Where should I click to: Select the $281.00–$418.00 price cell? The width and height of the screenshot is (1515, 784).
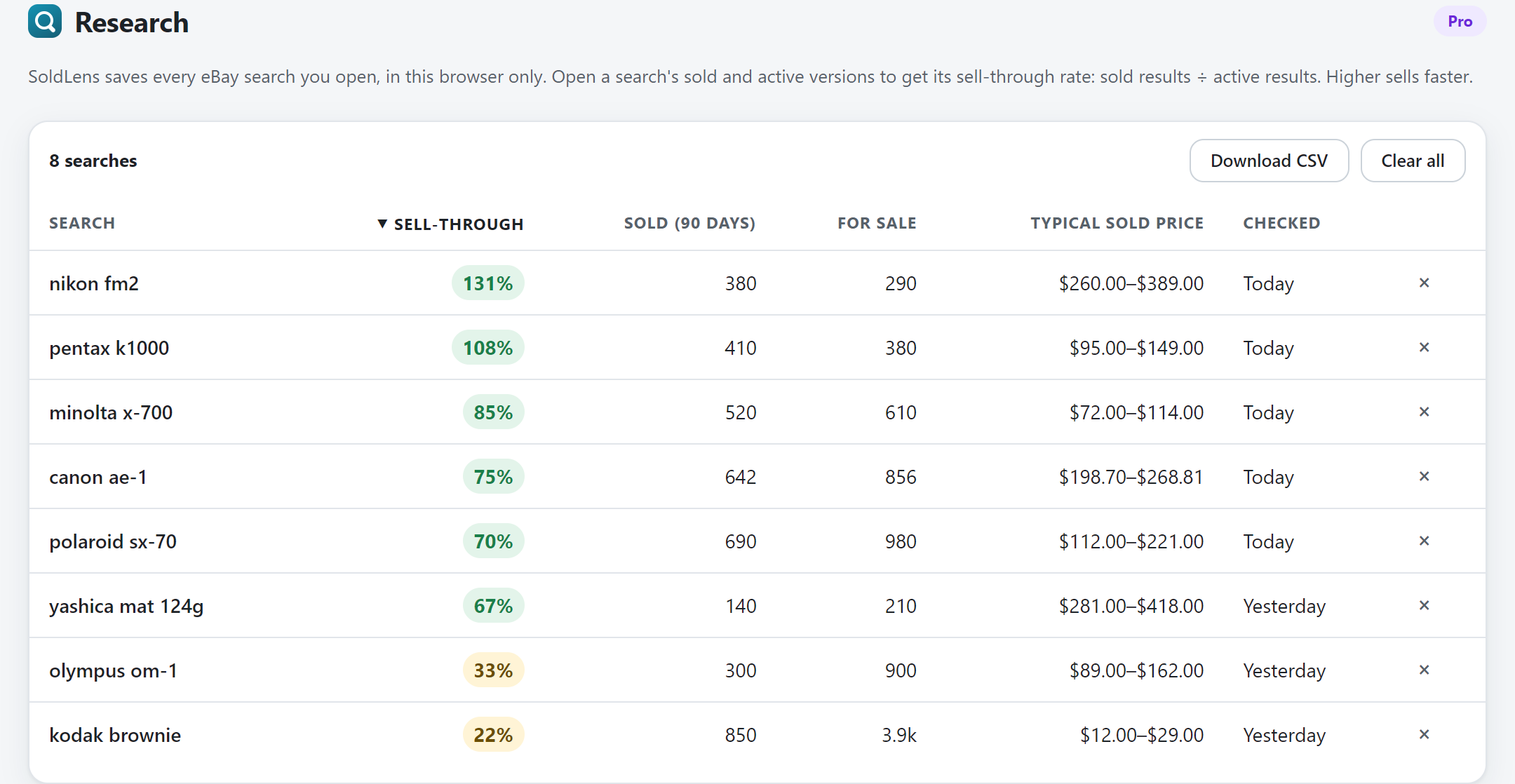pyautogui.click(x=1131, y=606)
